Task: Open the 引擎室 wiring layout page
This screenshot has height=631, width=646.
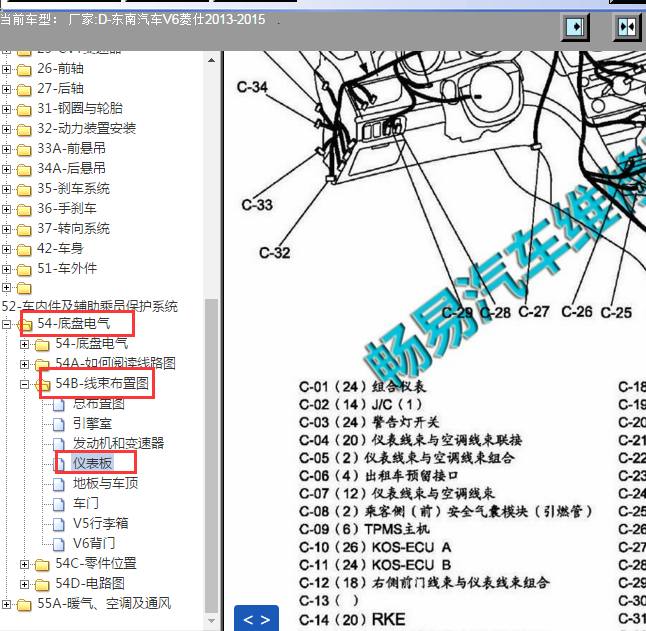Action: 92,423
